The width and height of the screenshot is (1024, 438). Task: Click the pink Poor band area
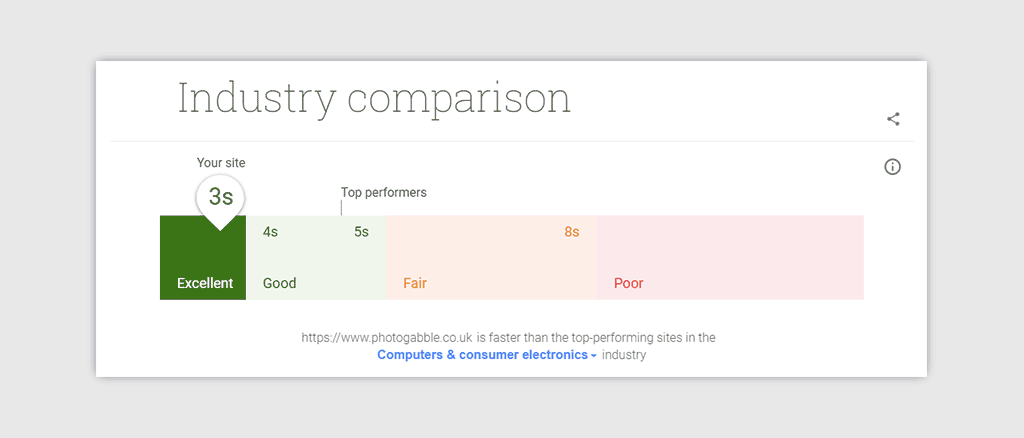(730, 258)
